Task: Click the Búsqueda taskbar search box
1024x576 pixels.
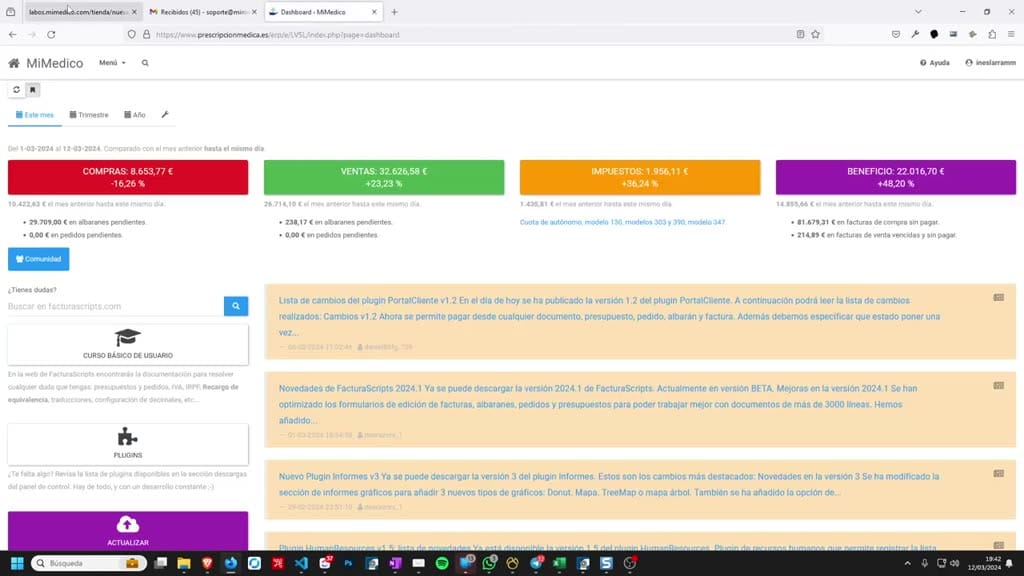Action: pyautogui.click(x=88, y=563)
